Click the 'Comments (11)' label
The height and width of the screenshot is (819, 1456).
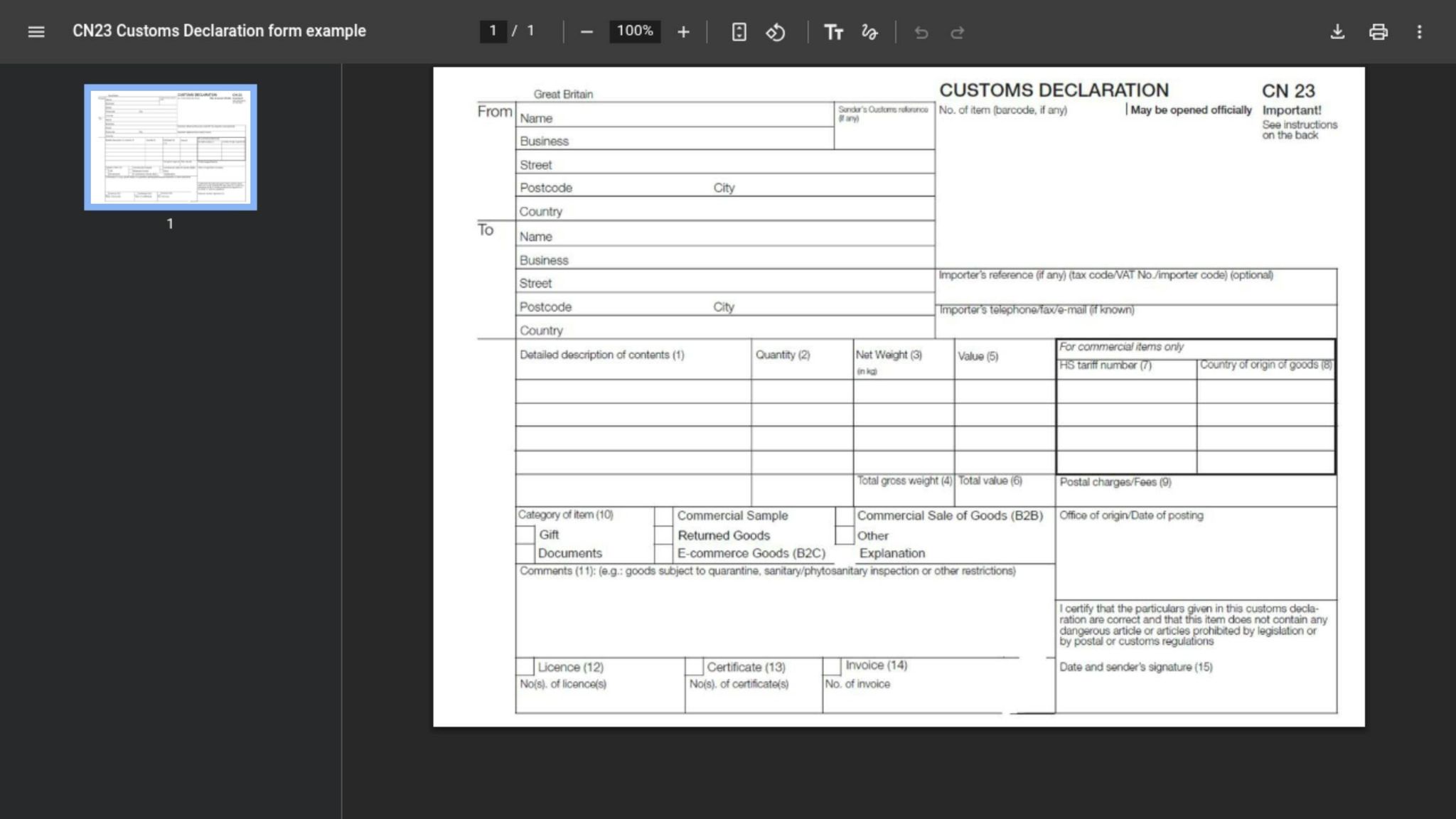557,571
